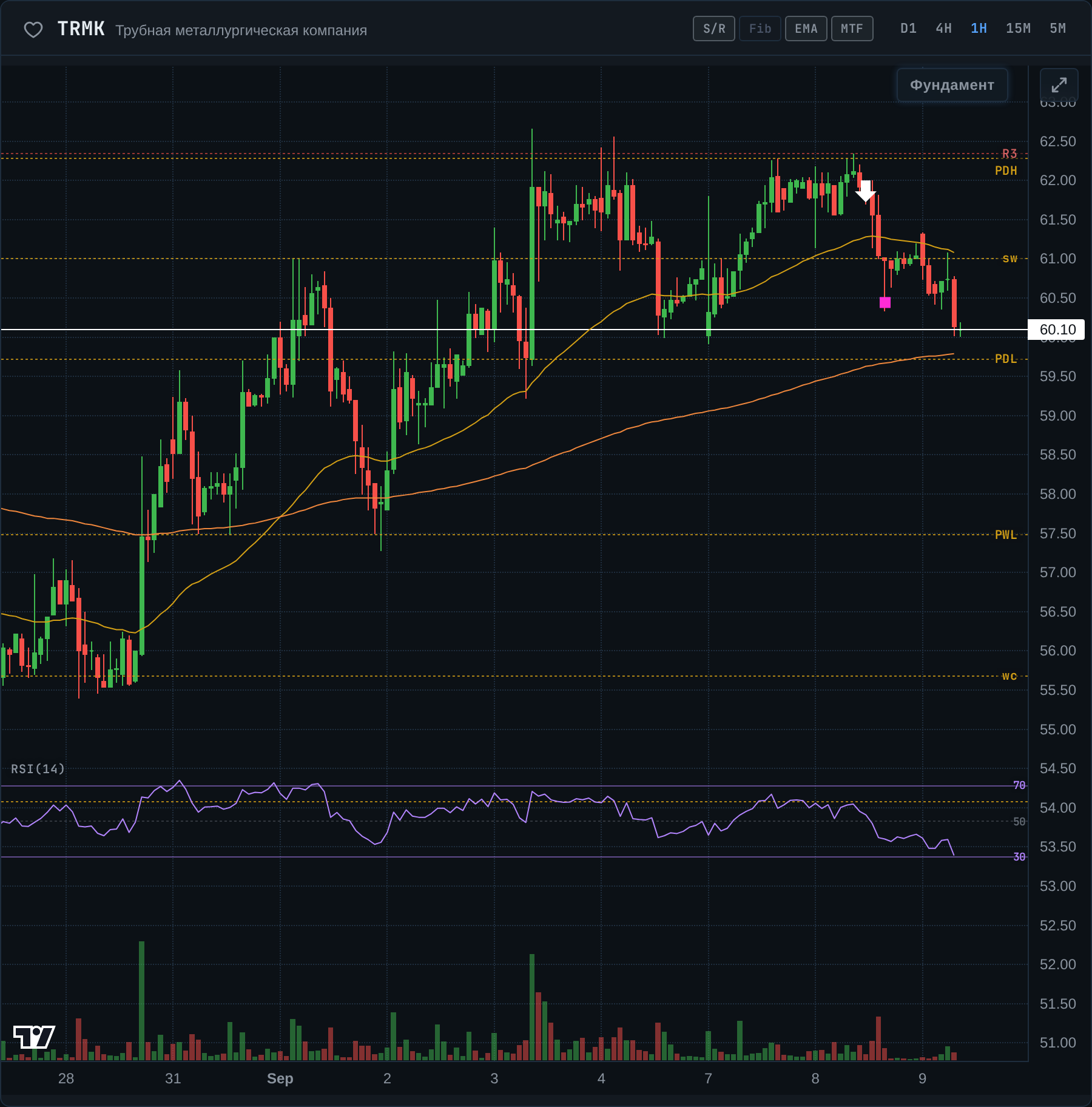Click the current price label 60.10
The height and width of the screenshot is (1107, 1092).
pyautogui.click(x=1057, y=330)
